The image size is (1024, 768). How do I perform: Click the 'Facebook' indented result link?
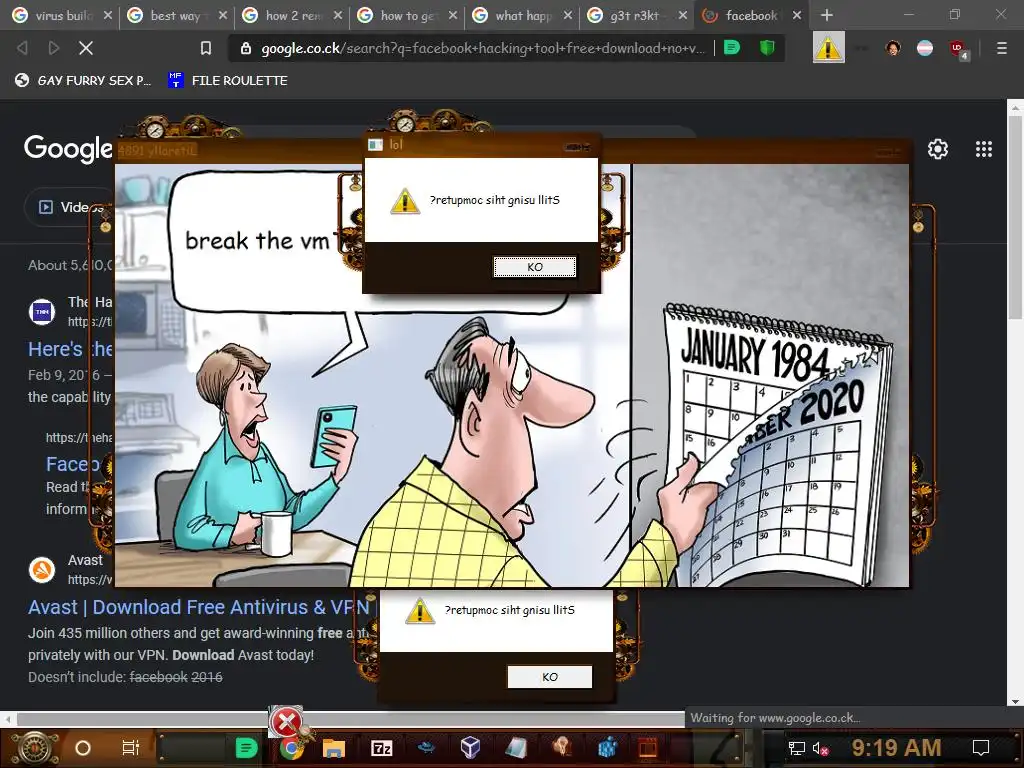tap(72, 464)
